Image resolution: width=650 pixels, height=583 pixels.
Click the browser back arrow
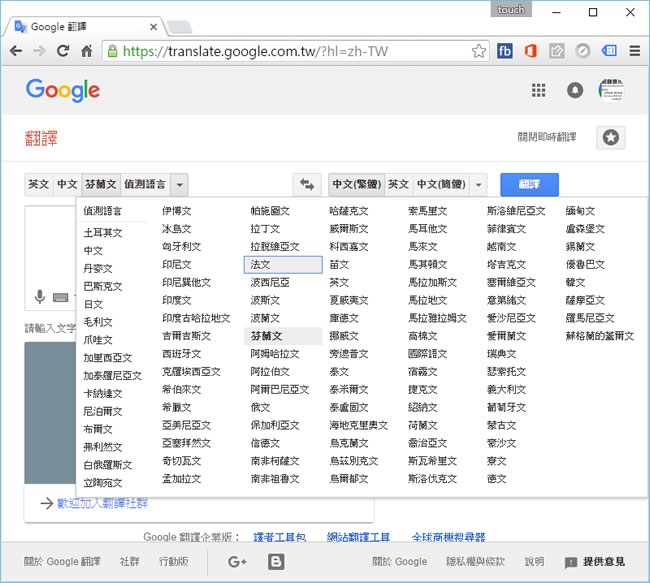click(16, 51)
